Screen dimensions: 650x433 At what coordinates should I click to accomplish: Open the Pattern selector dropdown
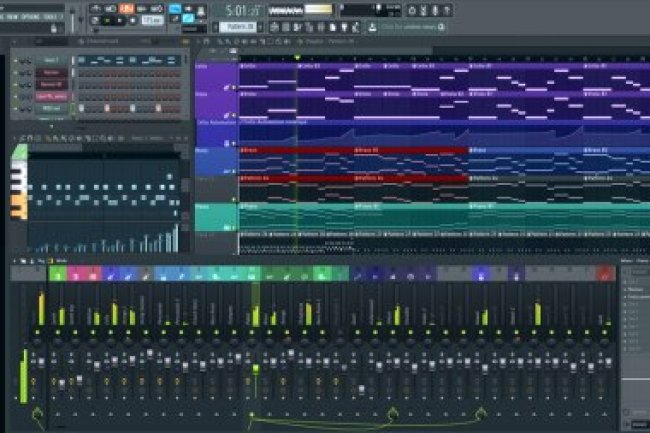tap(238, 27)
